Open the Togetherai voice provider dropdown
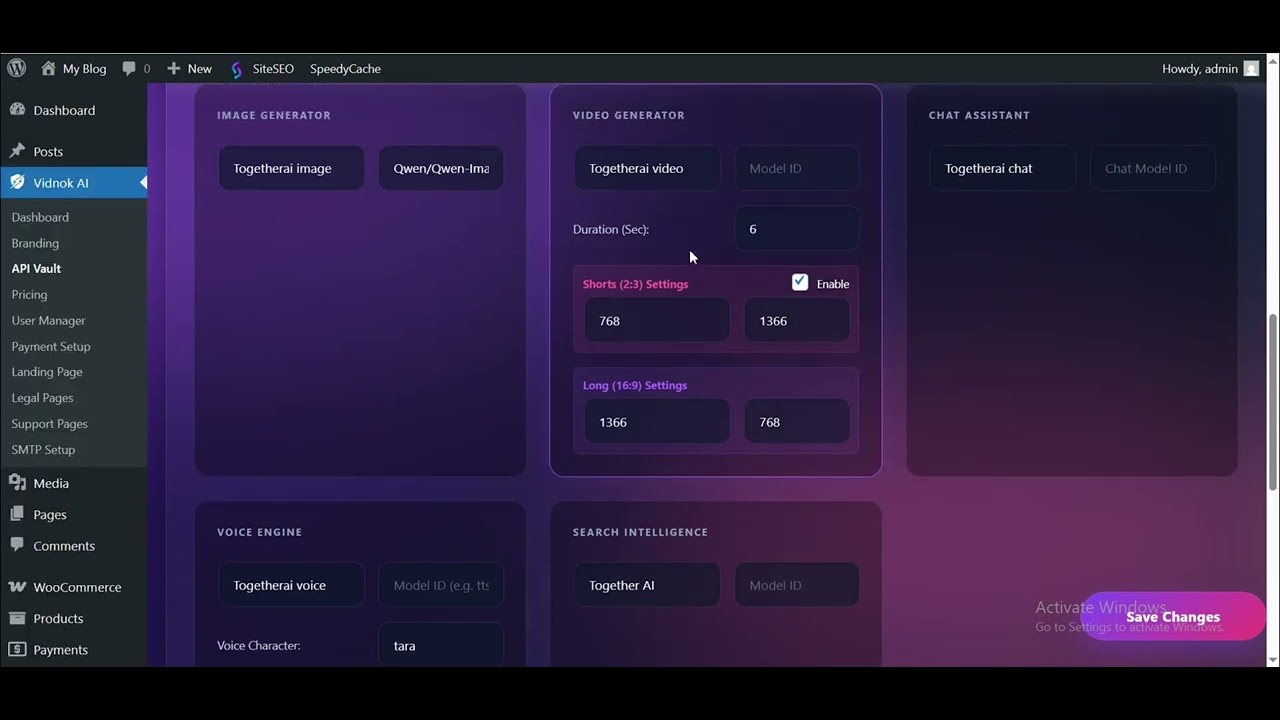Viewport: 1280px width, 720px height. coord(291,585)
